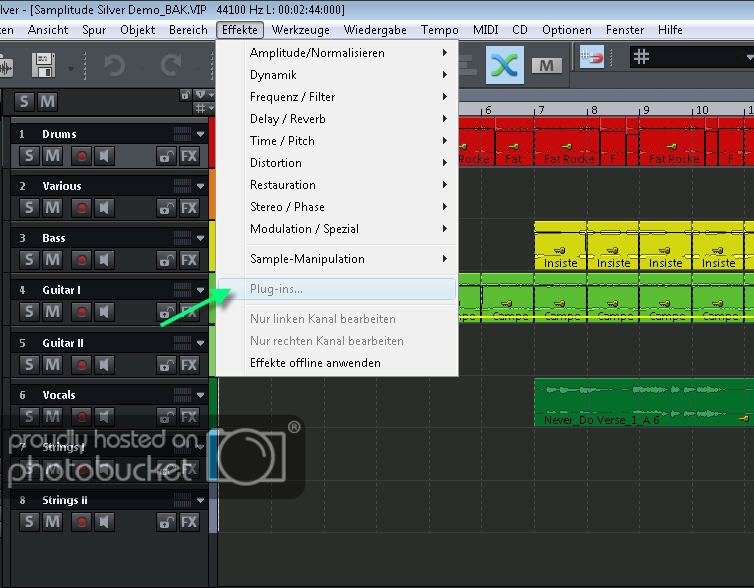Image resolution: width=754 pixels, height=588 pixels.
Task: Click the Redo arrow in toolbar
Action: (171, 66)
